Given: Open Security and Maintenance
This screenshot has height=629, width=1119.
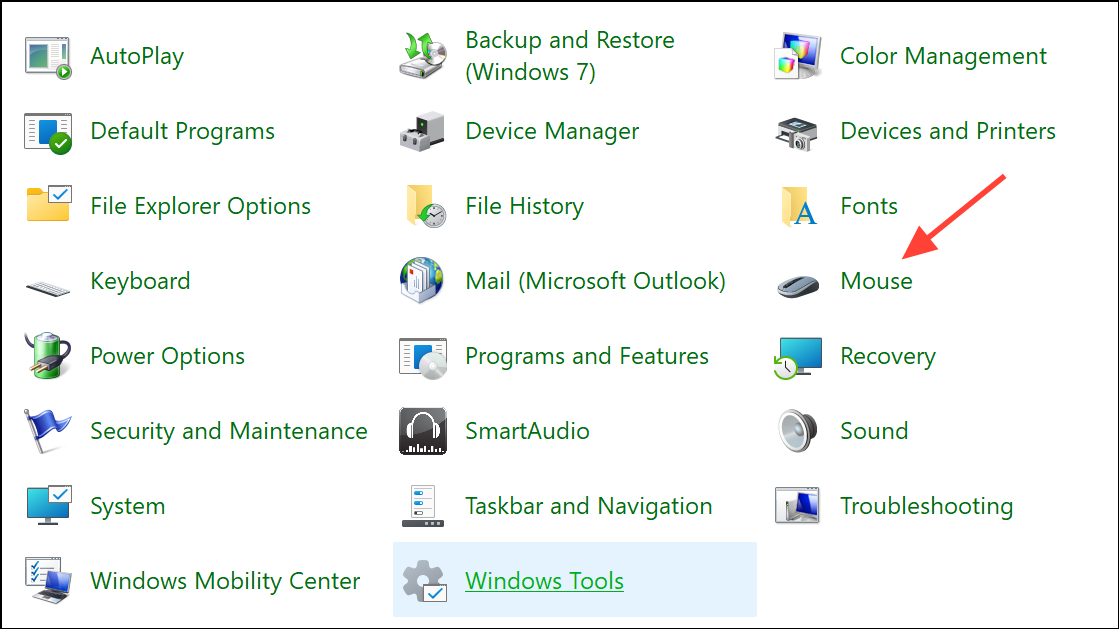Looking at the screenshot, I should point(228,431).
